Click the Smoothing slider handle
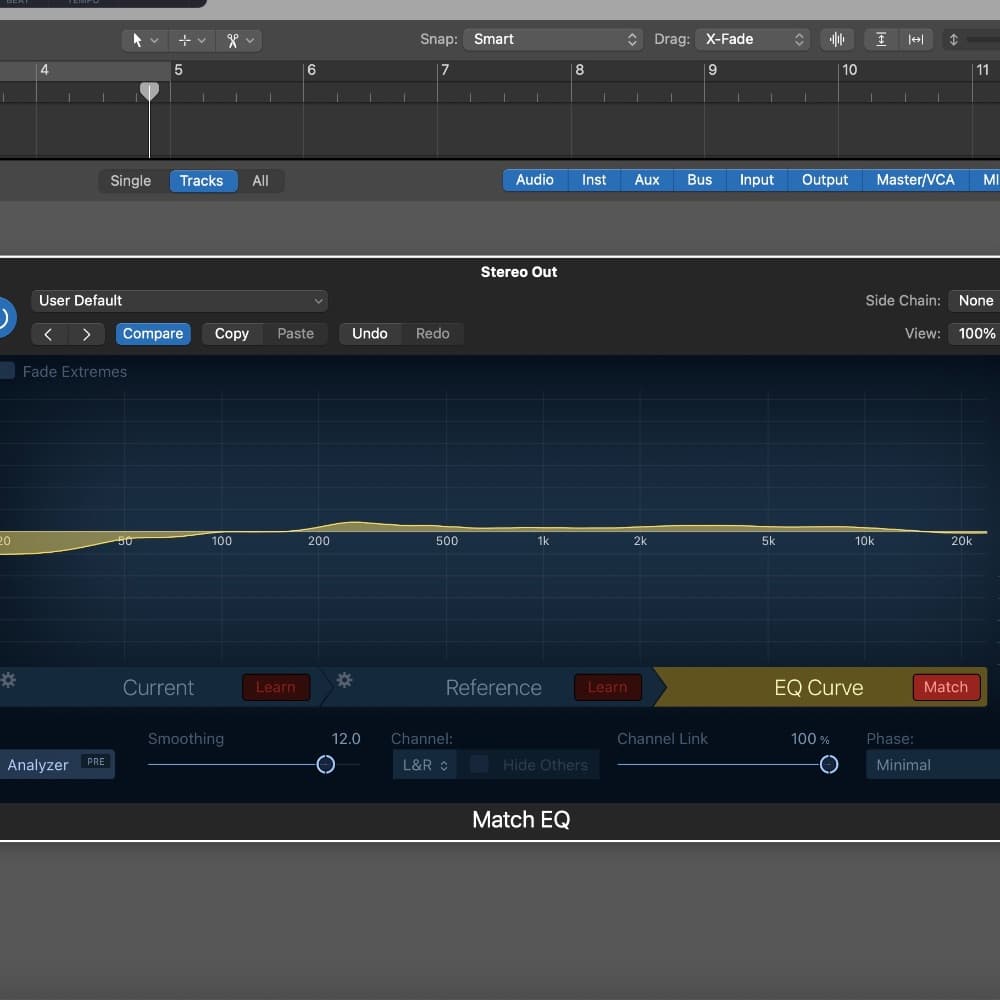The height and width of the screenshot is (1000, 1000). click(325, 765)
